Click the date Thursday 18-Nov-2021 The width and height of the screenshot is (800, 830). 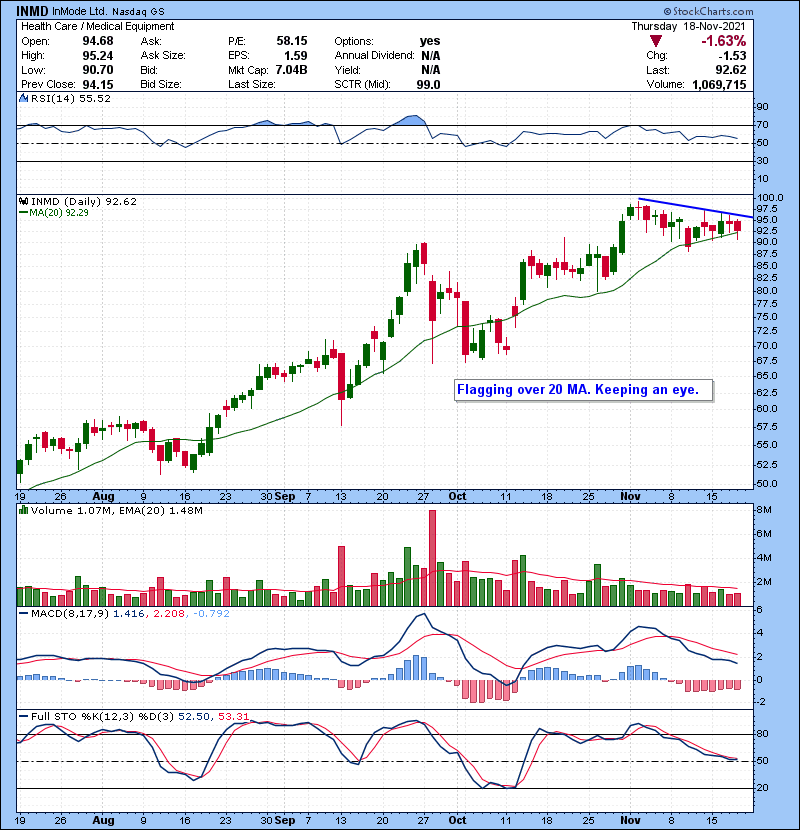(688, 26)
